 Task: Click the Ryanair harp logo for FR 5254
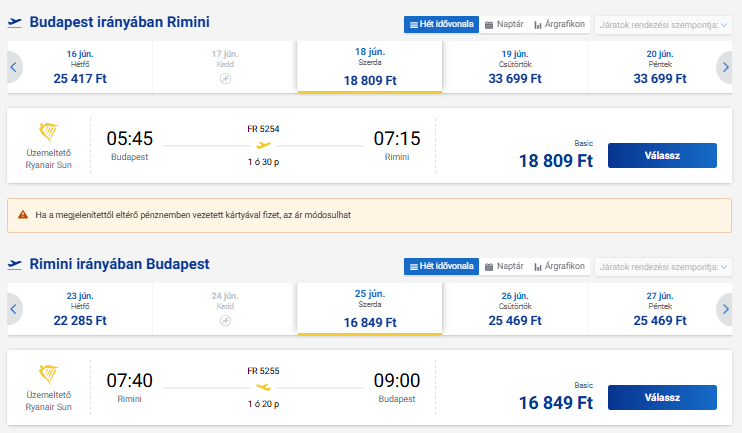(48, 132)
